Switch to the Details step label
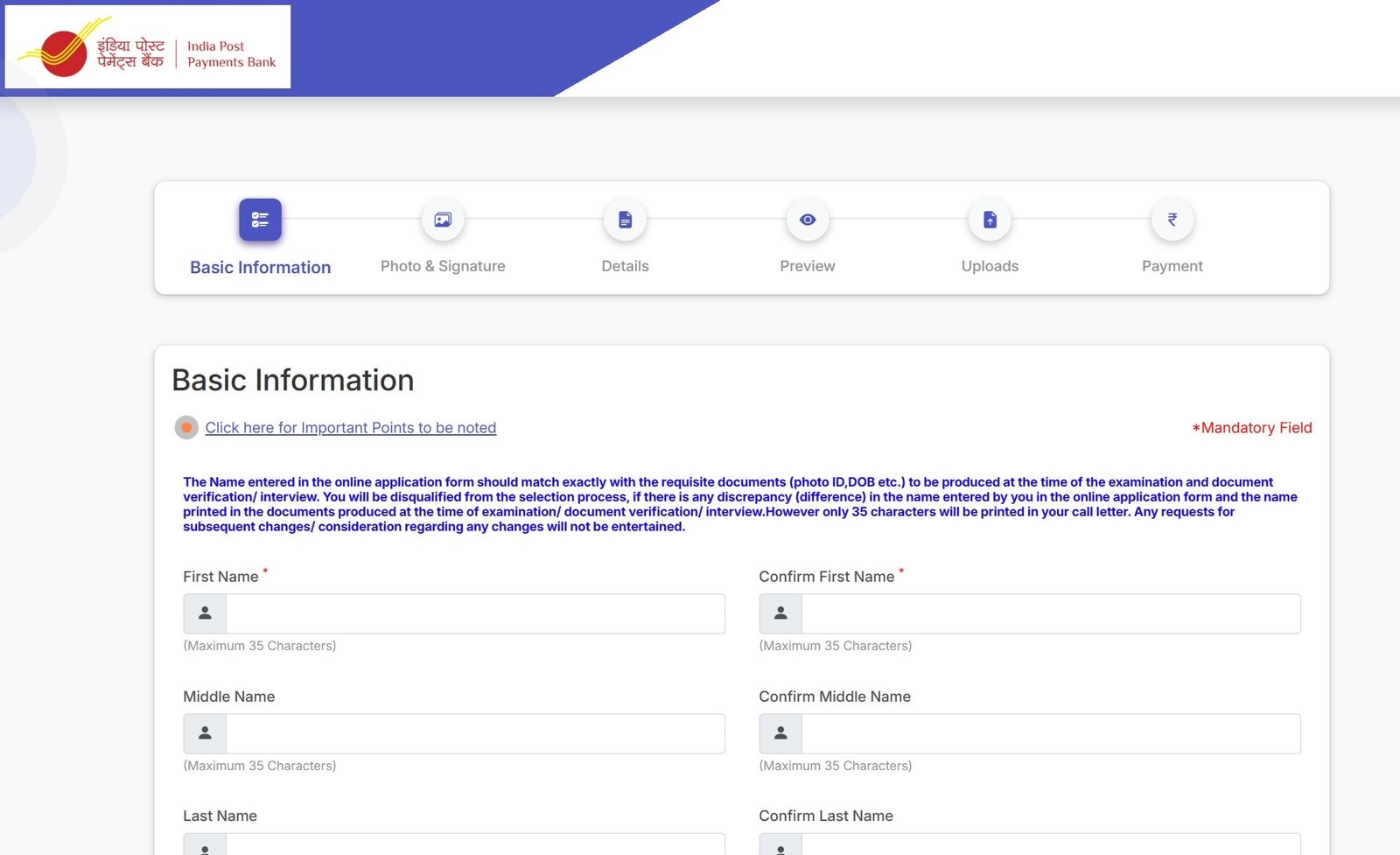 [x=625, y=266]
